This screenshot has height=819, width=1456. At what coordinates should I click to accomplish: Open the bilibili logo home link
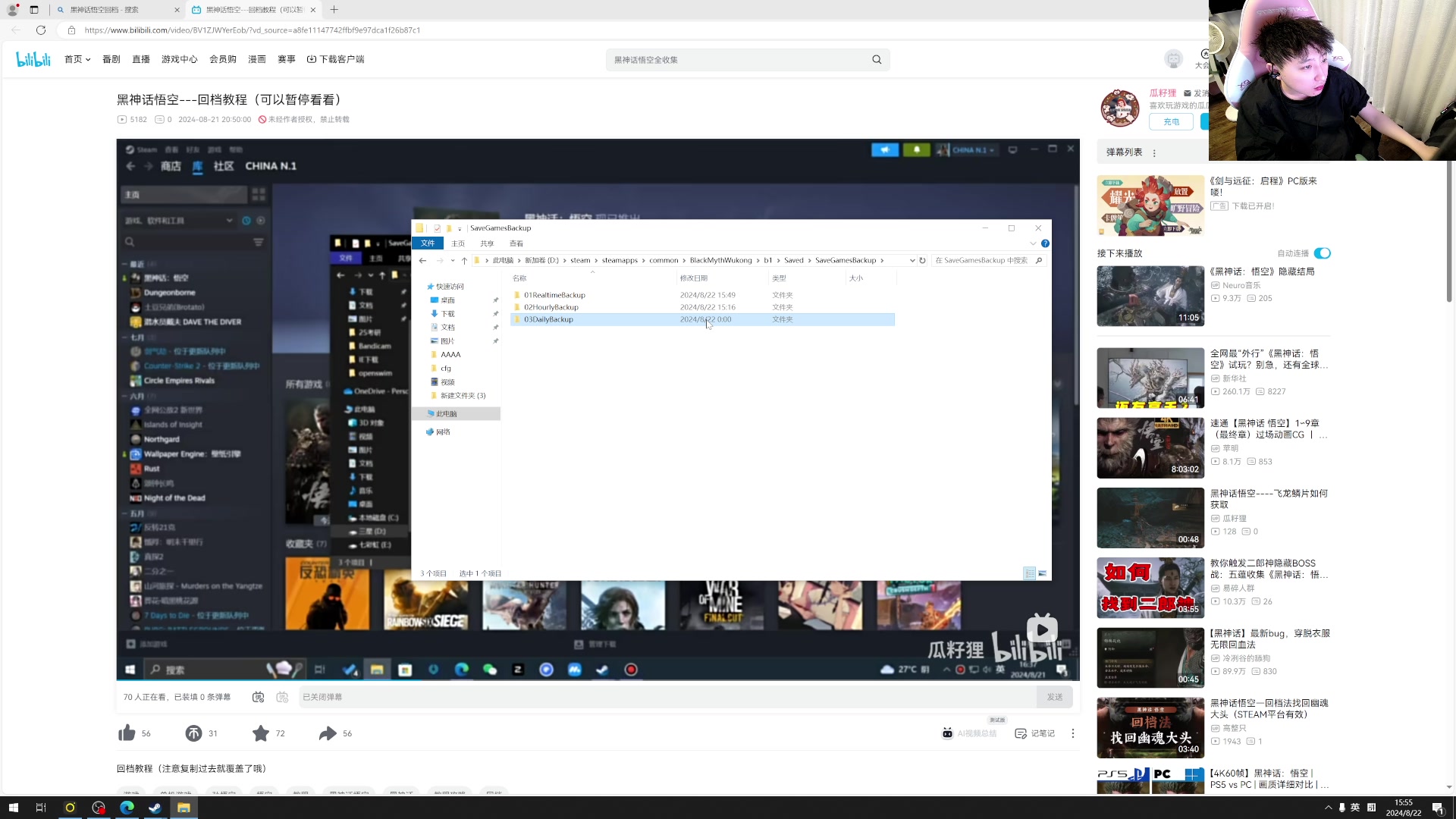click(x=33, y=59)
